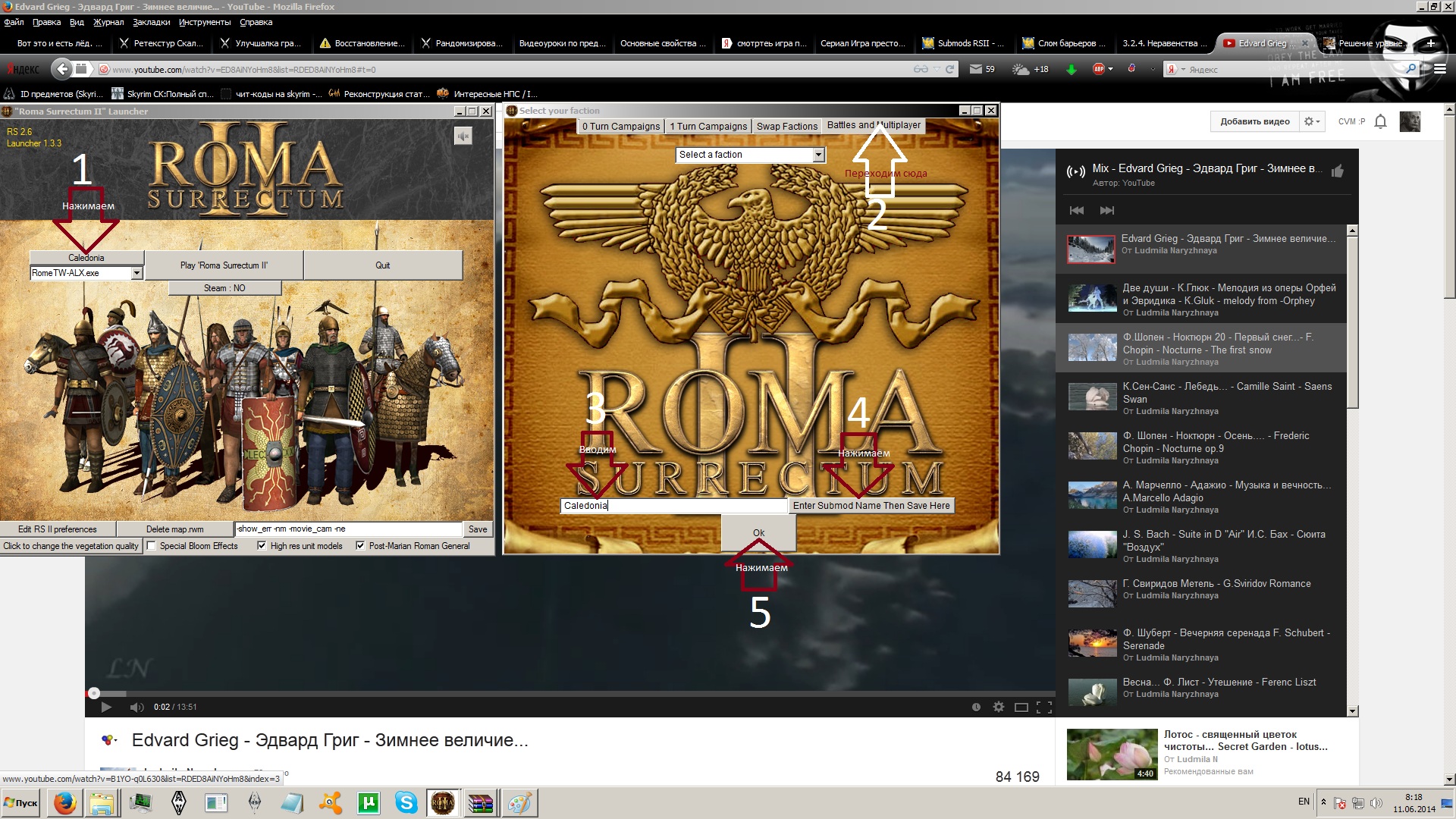Click Edit RS II preferences button
The height and width of the screenshot is (819, 1456).
tap(58, 529)
